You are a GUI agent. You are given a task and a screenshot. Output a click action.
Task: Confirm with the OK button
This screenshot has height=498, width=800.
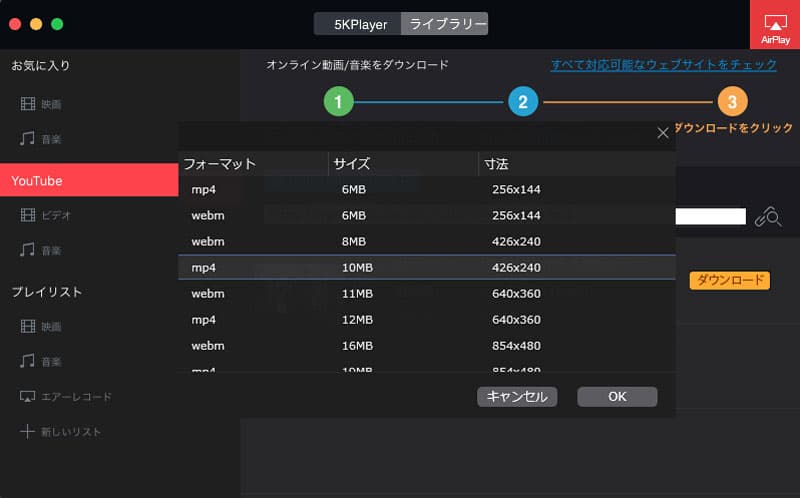pos(617,396)
